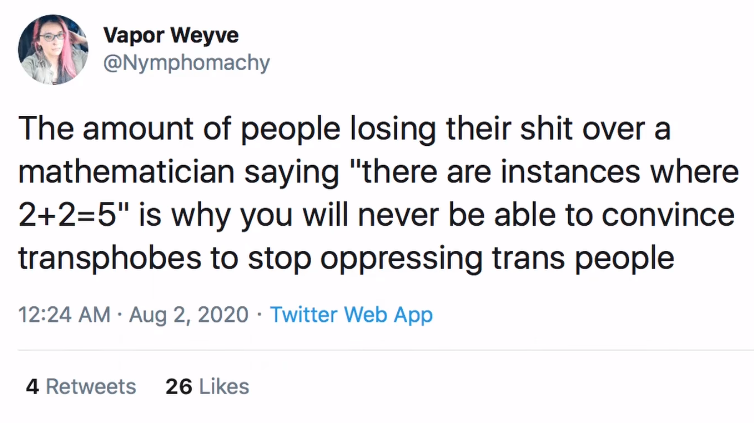Click the pink-haired avatar image
Image resolution: width=754 pixels, height=423 pixels.
tap(53, 50)
